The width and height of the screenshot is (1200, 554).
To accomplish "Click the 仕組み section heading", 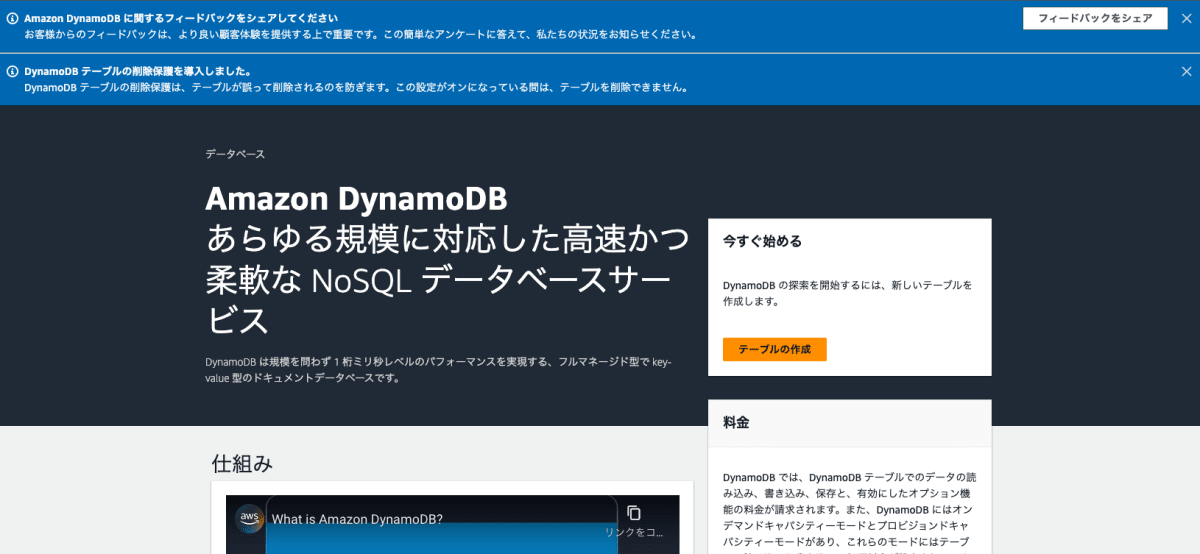I will tap(242, 464).
